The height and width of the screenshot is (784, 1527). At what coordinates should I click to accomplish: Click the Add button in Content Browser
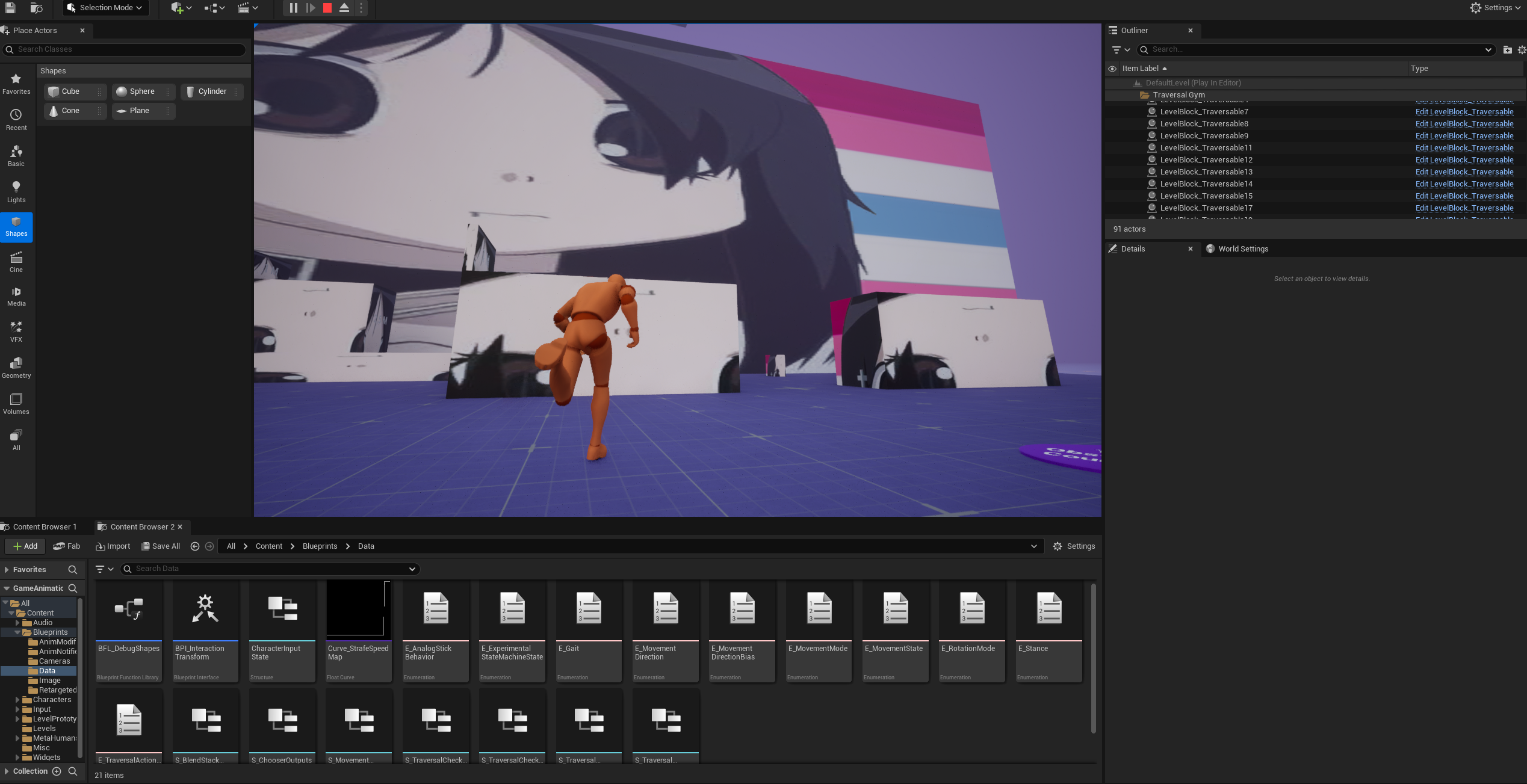click(x=25, y=546)
